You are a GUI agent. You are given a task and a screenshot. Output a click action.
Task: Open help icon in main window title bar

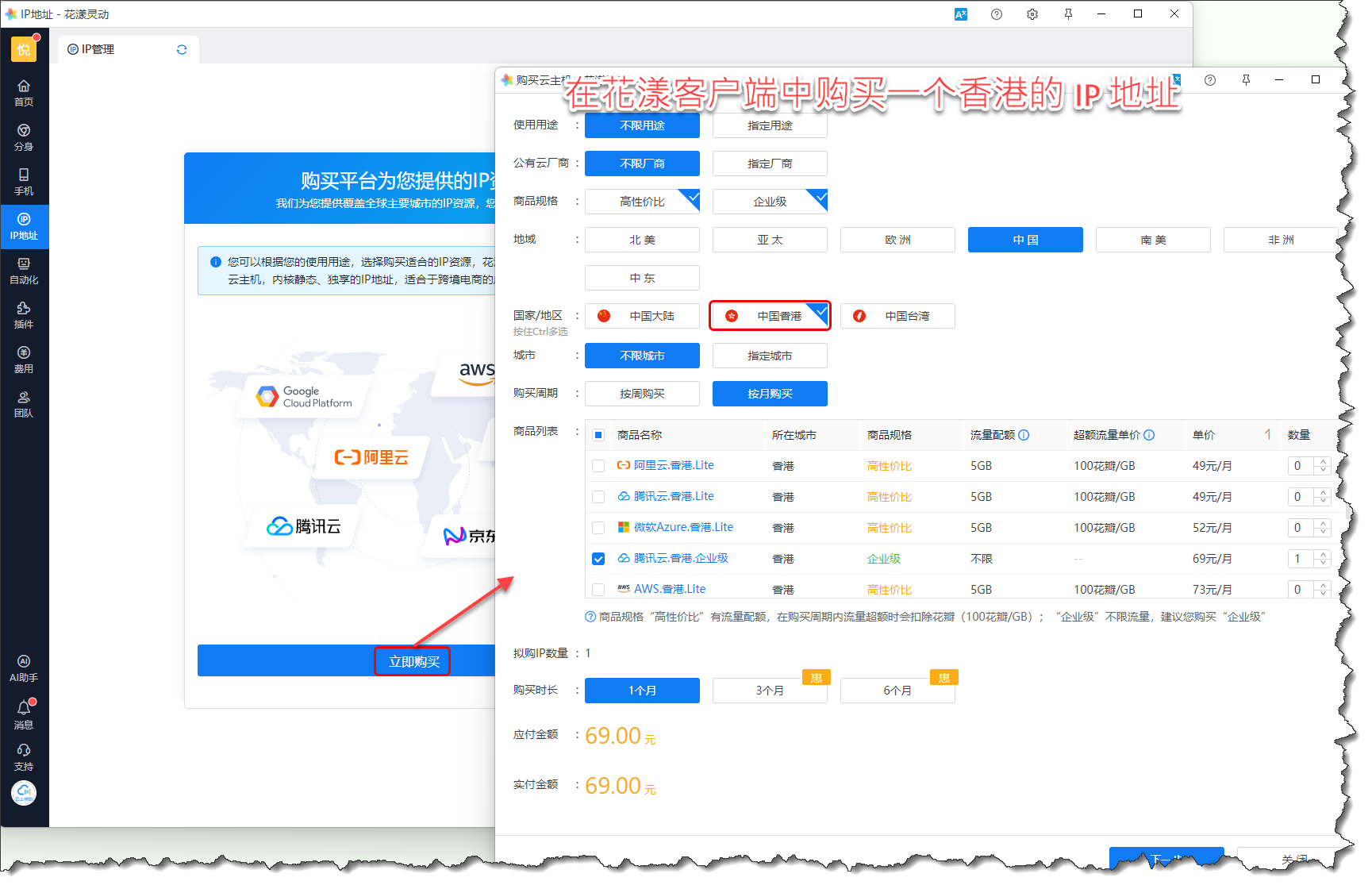[997, 14]
